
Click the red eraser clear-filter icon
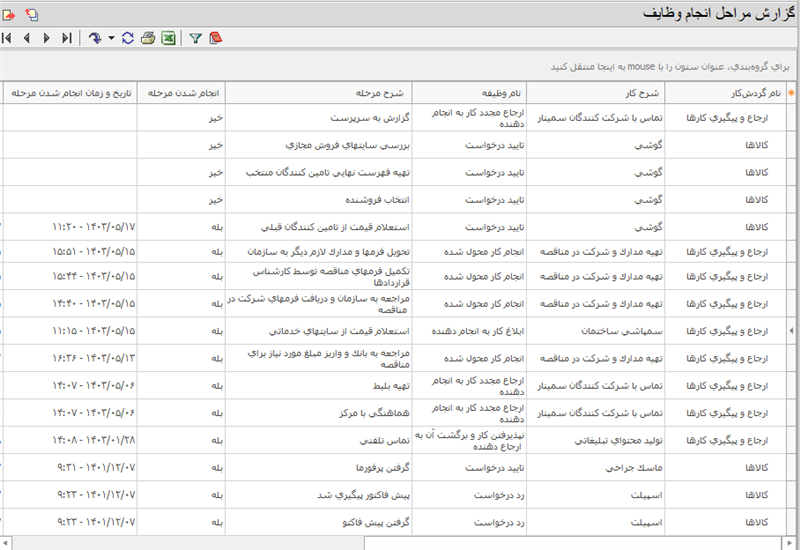tap(216, 38)
